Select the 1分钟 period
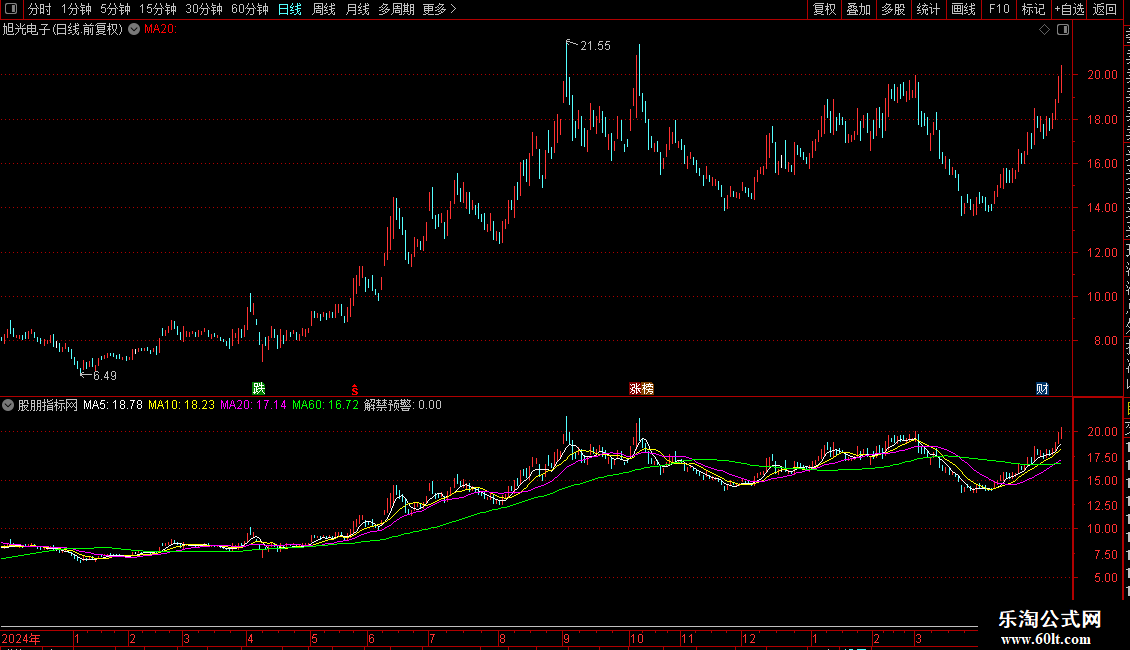 76,9
